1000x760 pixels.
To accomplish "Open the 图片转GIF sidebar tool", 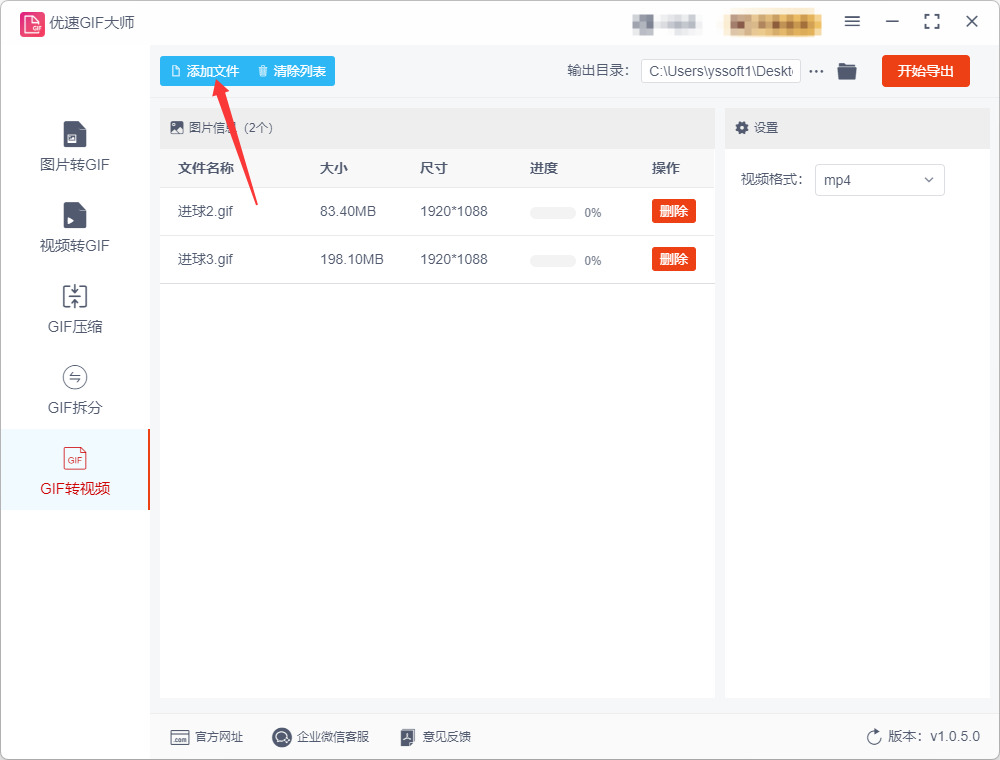I will tap(75, 147).
